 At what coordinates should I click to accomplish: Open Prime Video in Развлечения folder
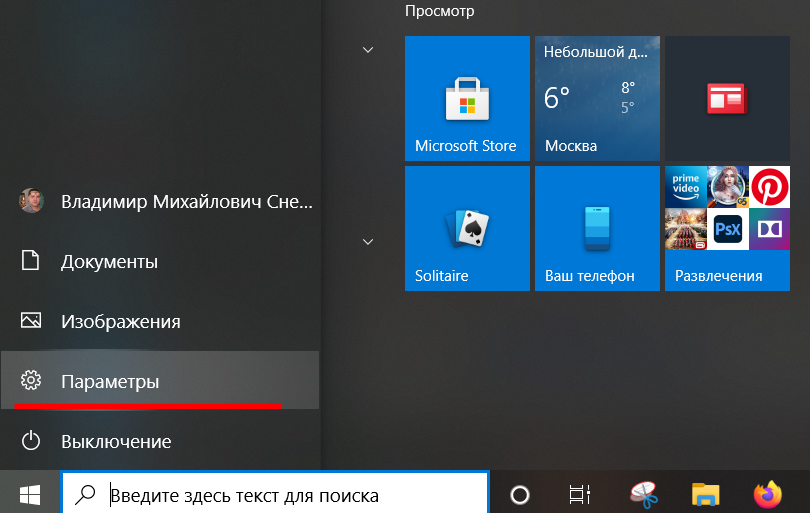coord(686,186)
